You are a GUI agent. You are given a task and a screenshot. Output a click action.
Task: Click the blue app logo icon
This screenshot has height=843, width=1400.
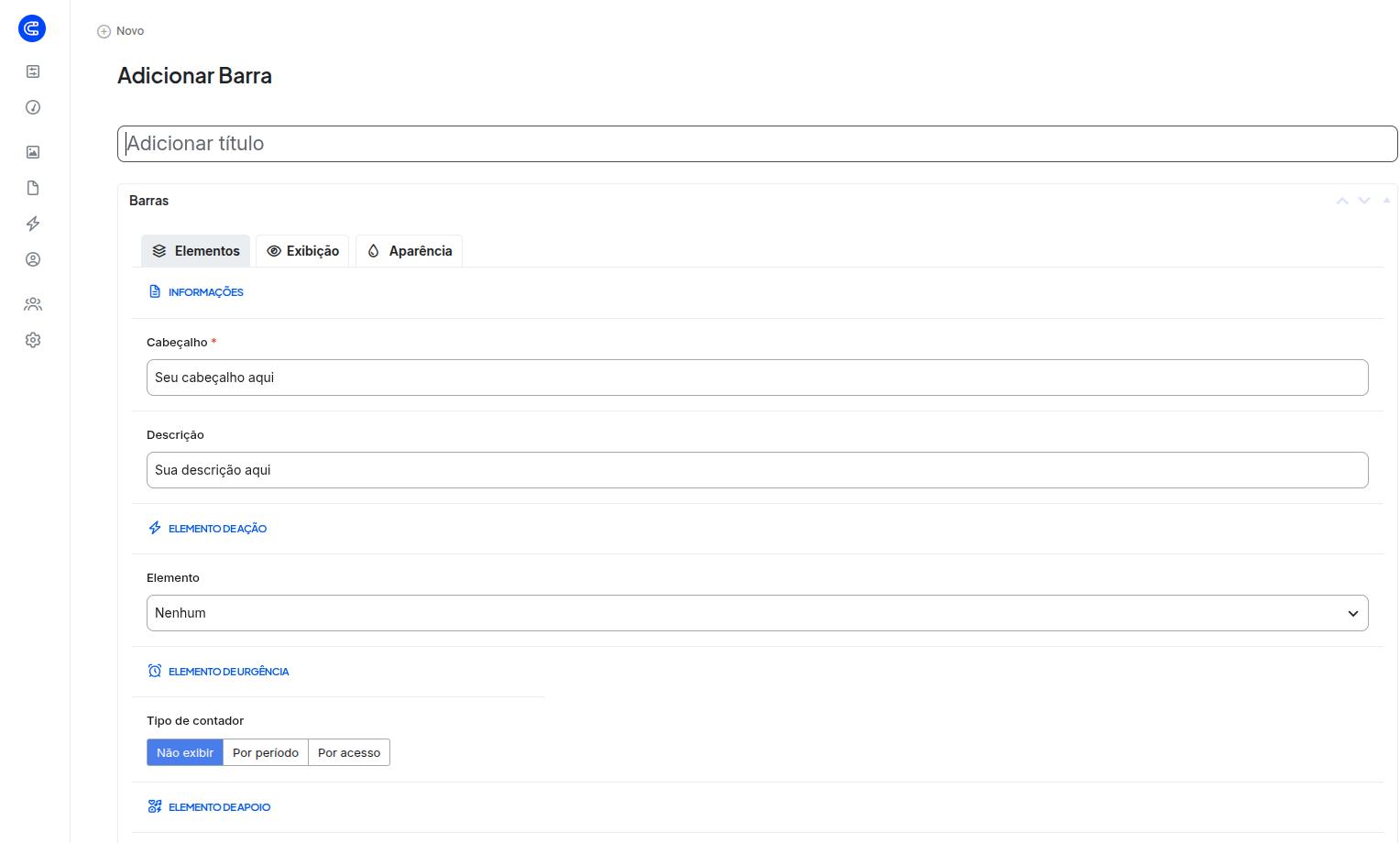tap(32, 28)
